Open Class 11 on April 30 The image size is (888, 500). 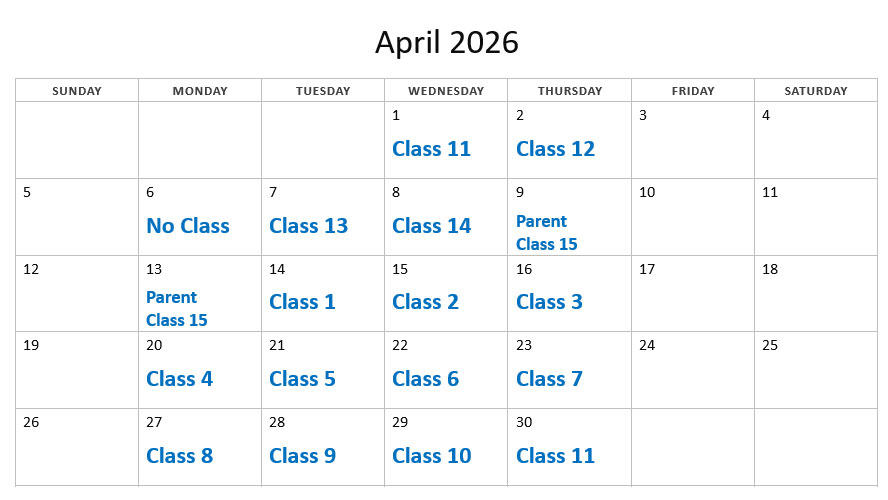click(555, 456)
